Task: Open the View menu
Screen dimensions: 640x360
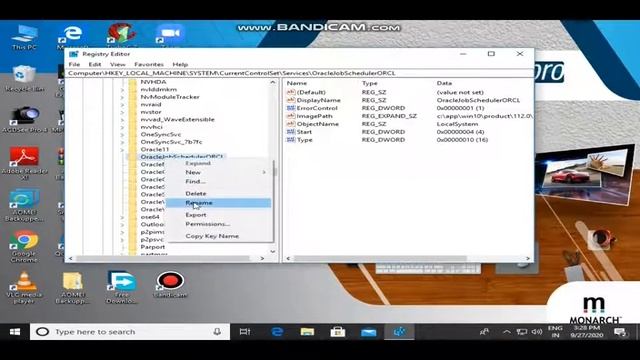Action: (x=118, y=64)
